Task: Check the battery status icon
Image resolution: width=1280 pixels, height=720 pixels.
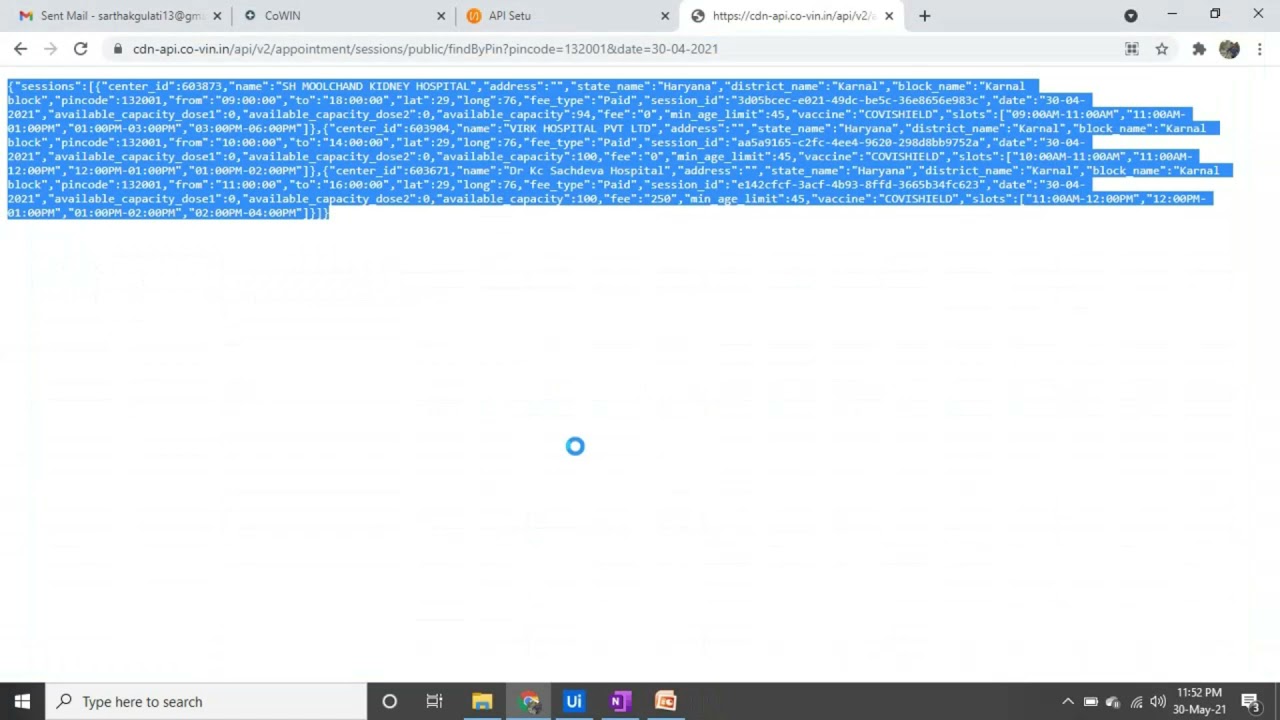Action: click(1091, 701)
